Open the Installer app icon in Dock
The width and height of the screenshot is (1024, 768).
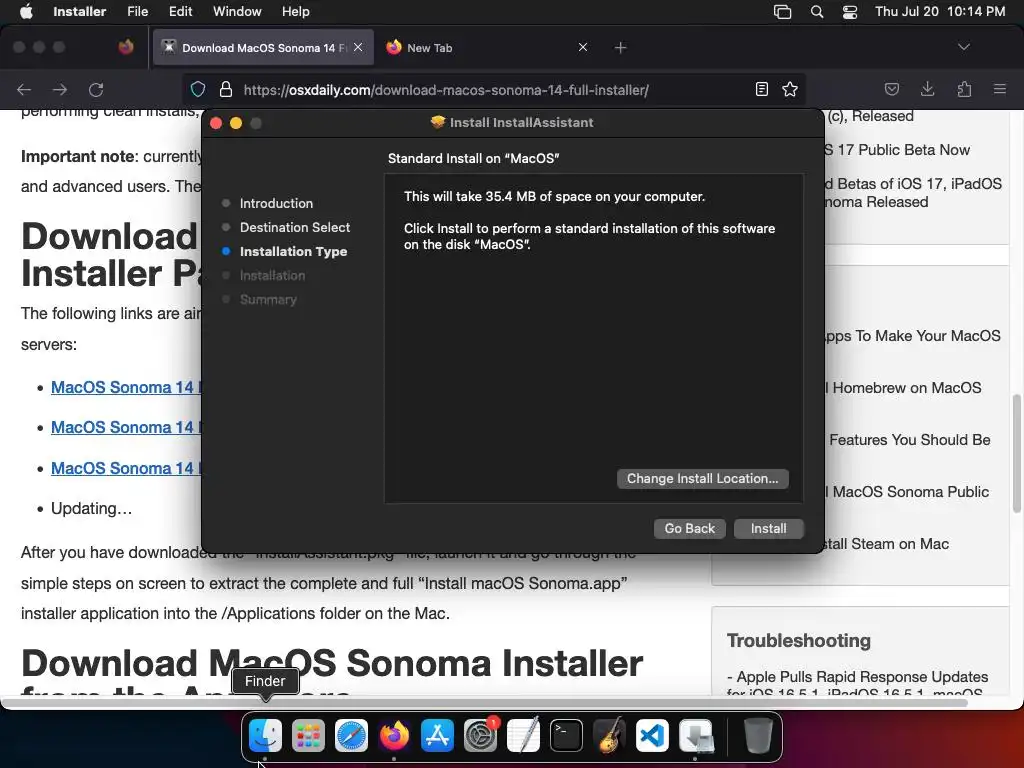(696, 735)
